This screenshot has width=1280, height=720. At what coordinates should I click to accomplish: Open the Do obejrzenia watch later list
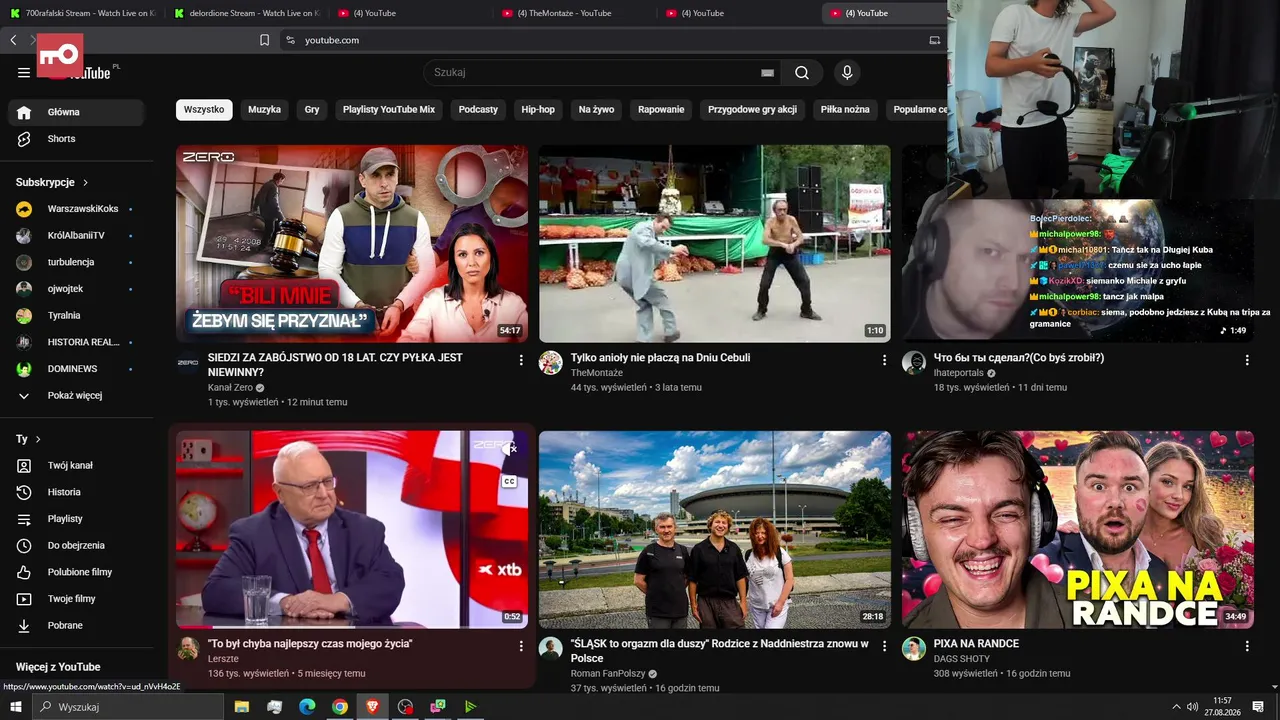76,545
